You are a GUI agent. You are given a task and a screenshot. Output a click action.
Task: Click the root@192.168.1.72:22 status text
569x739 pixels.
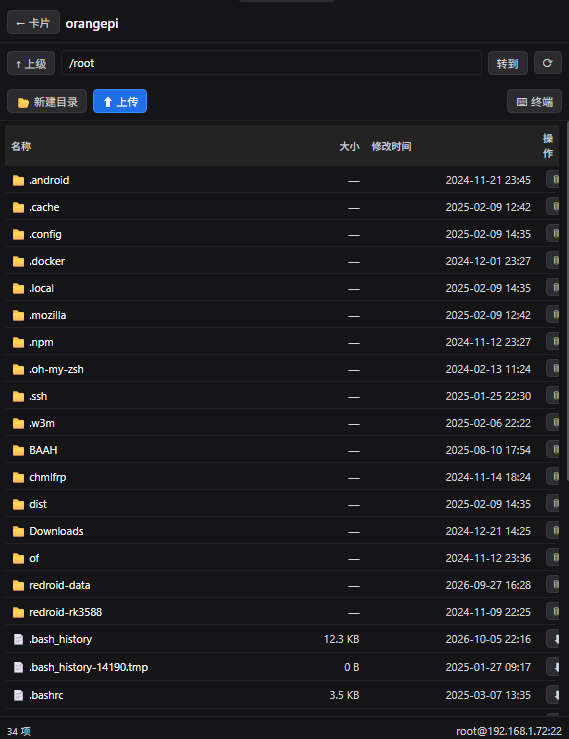pos(509,731)
